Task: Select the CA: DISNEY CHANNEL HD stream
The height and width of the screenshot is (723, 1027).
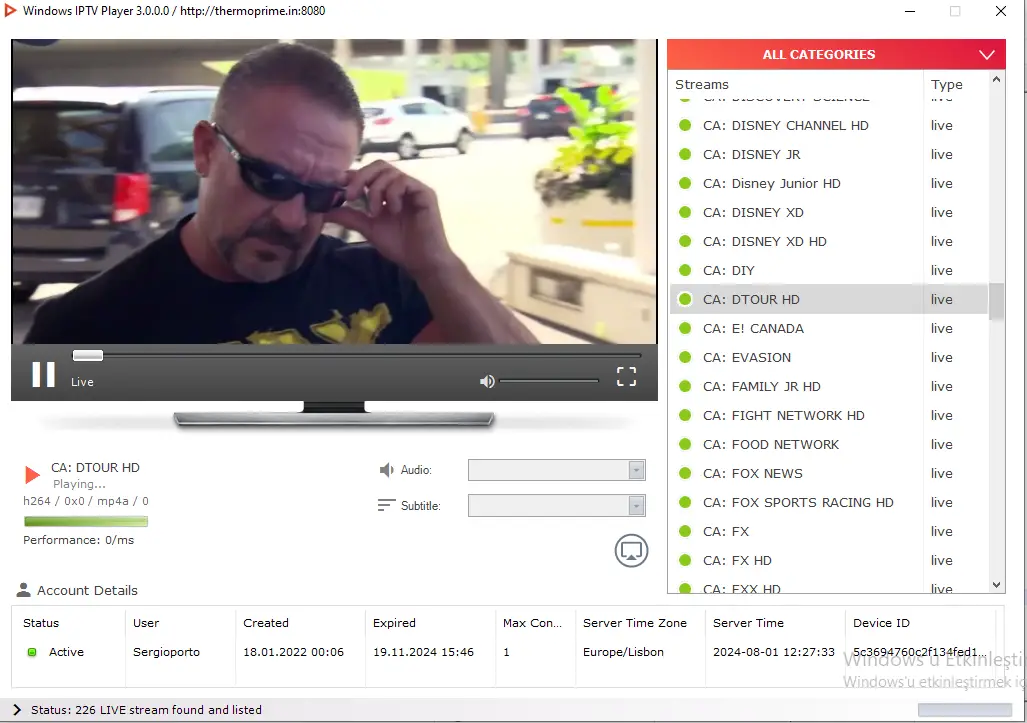Action: coord(829,125)
